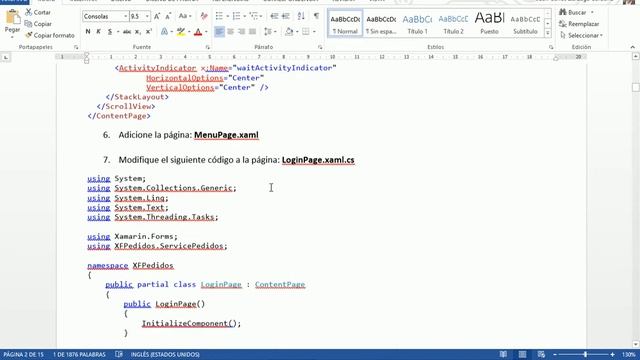This screenshot has height=360, width=640.
Task: Collapse the ribbon with the chevron
Action: (x=633, y=47)
